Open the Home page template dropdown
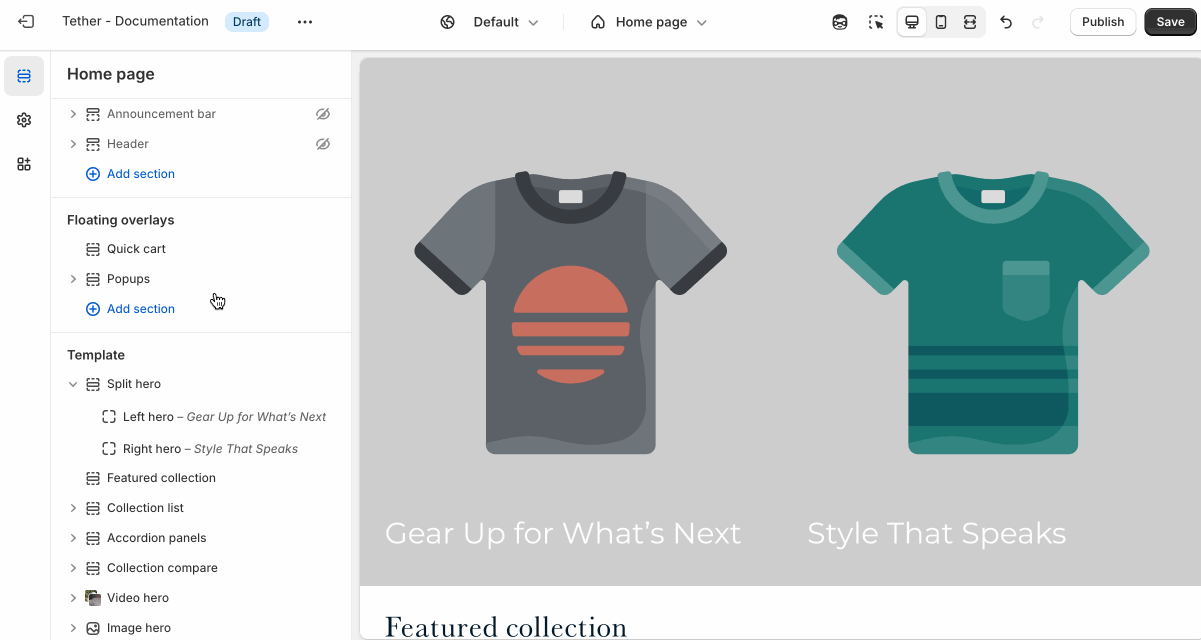 pyautogui.click(x=649, y=22)
